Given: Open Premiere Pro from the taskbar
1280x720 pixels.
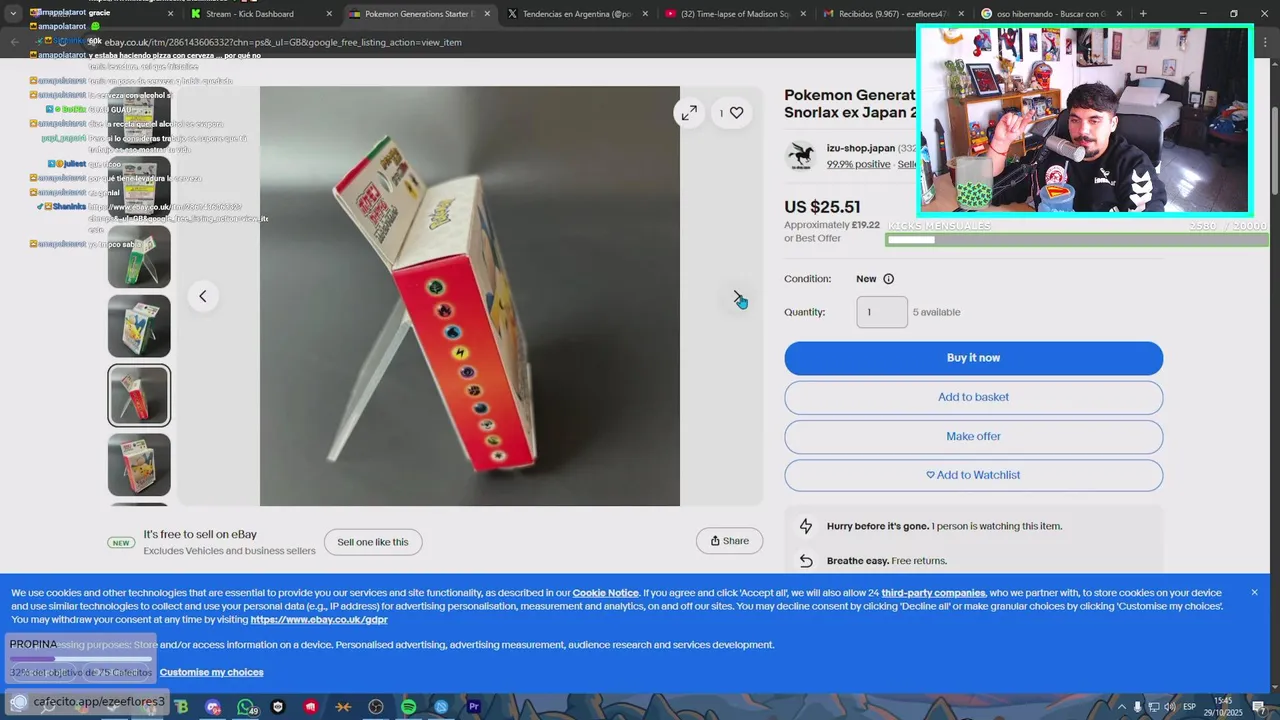Looking at the screenshot, I should (474, 707).
